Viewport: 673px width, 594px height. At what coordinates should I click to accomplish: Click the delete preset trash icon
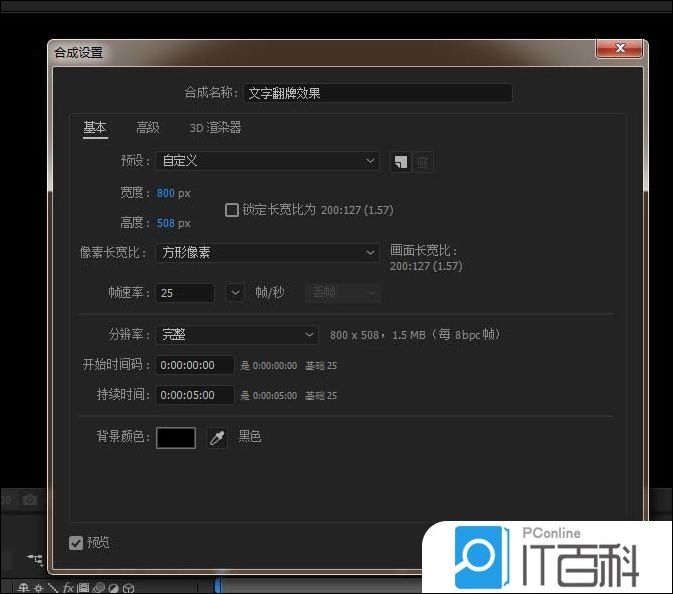[422, 162]
